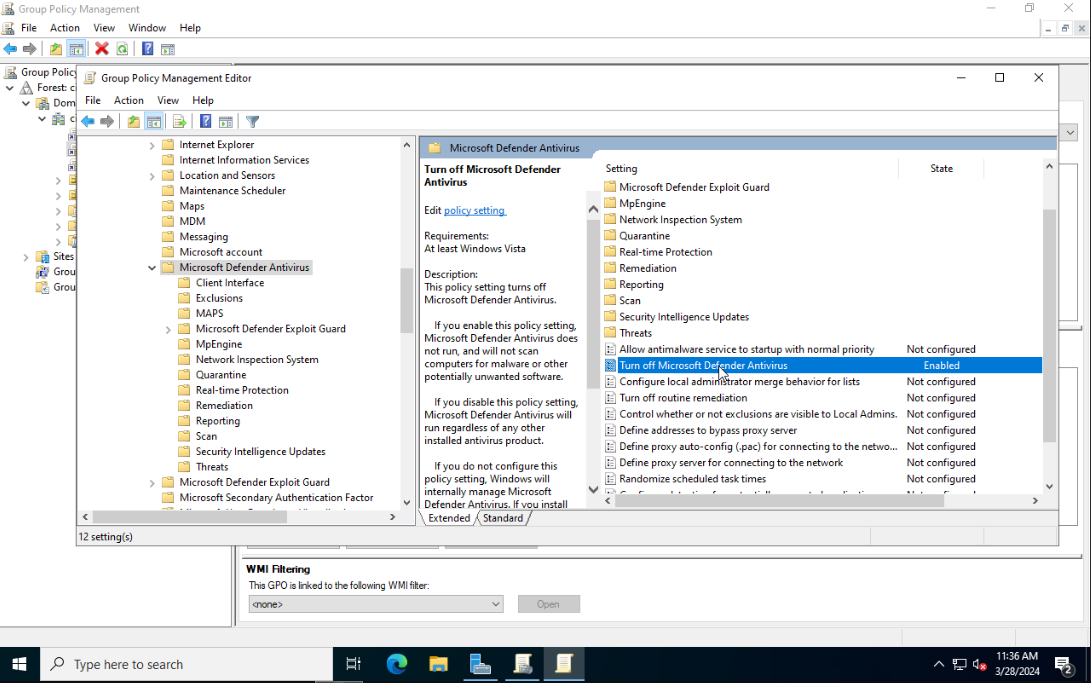
Task: Select Network Inspection System in tree
Action: click(257, 360)
